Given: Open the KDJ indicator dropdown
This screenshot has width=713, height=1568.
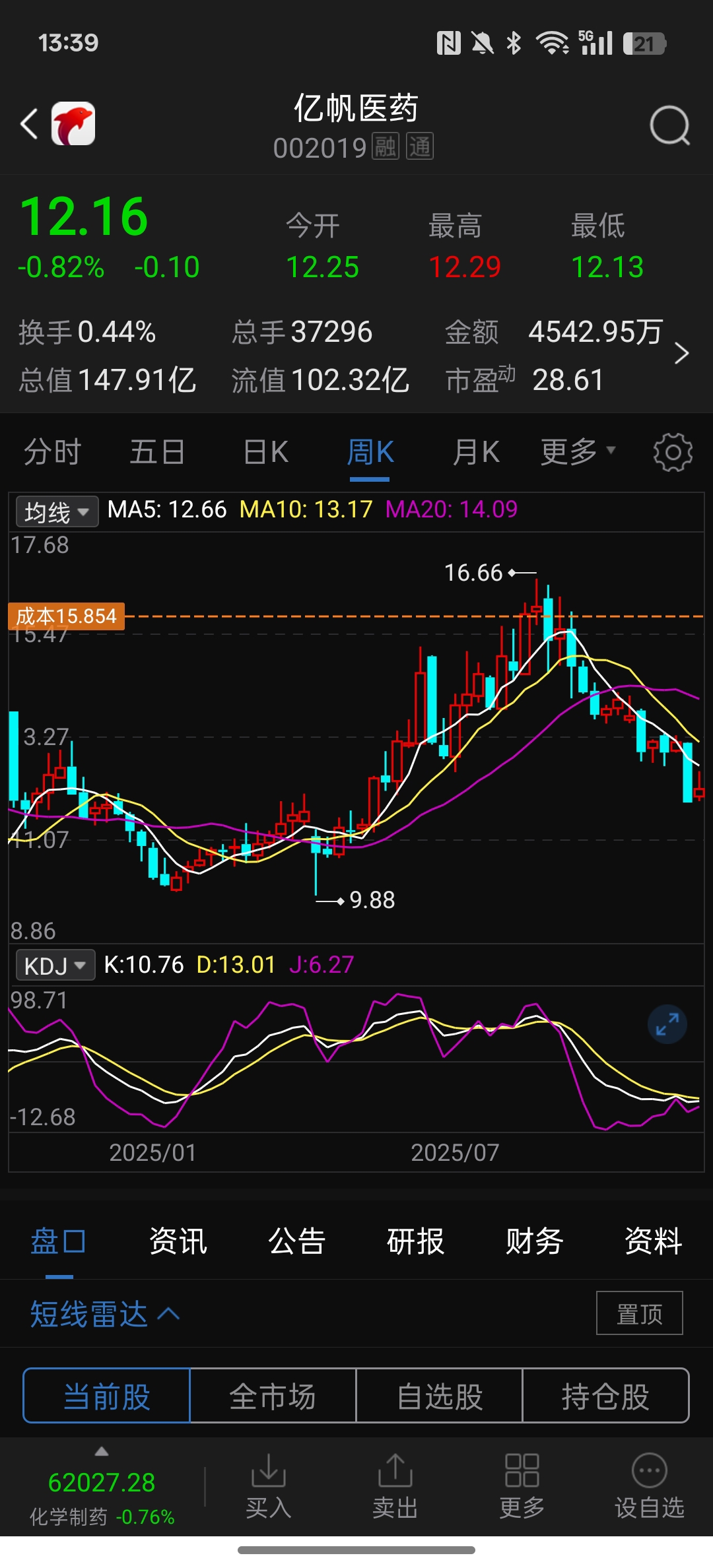Looking at the screenshot, I should [x=55, y=965].
